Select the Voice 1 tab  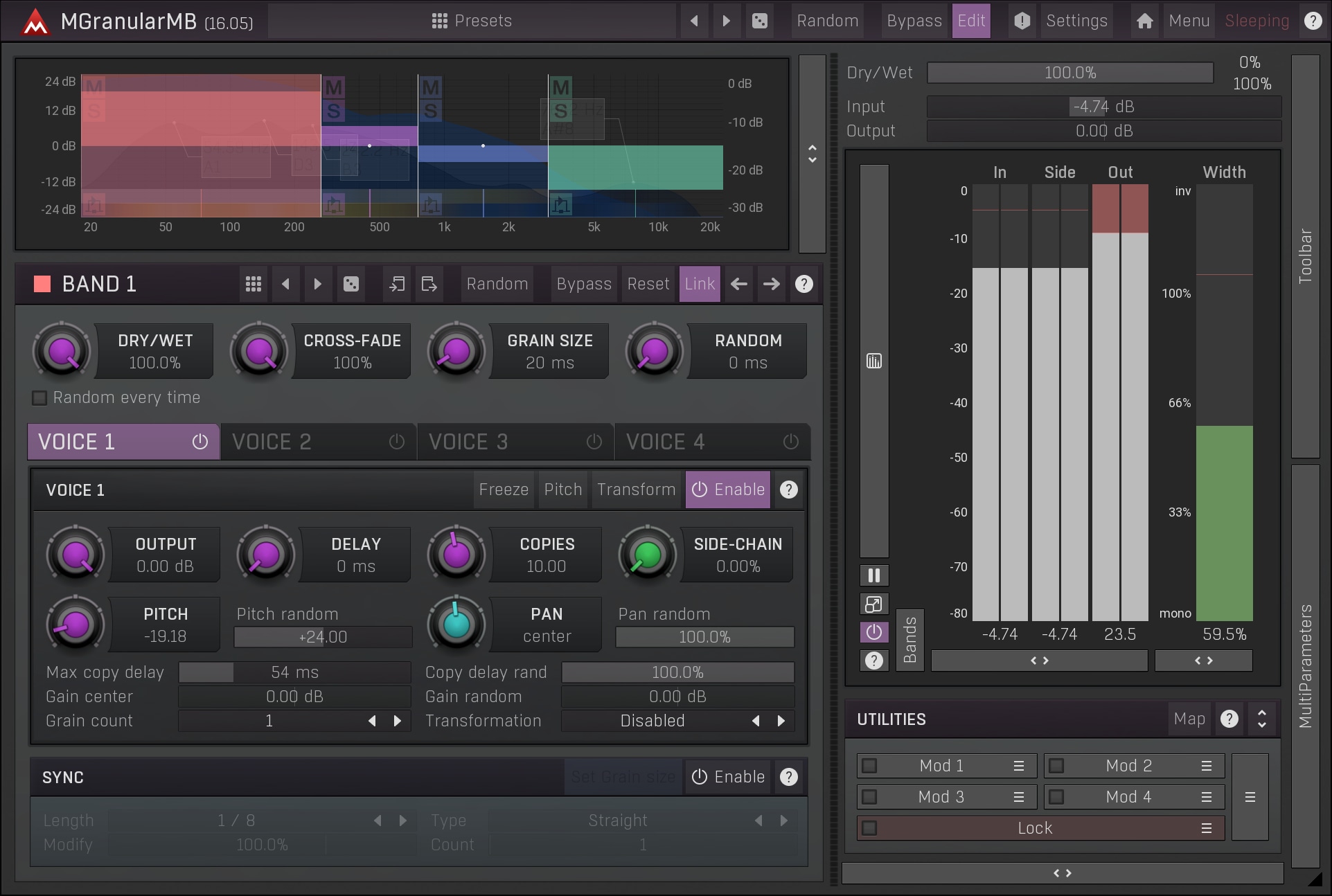point(123,442)
